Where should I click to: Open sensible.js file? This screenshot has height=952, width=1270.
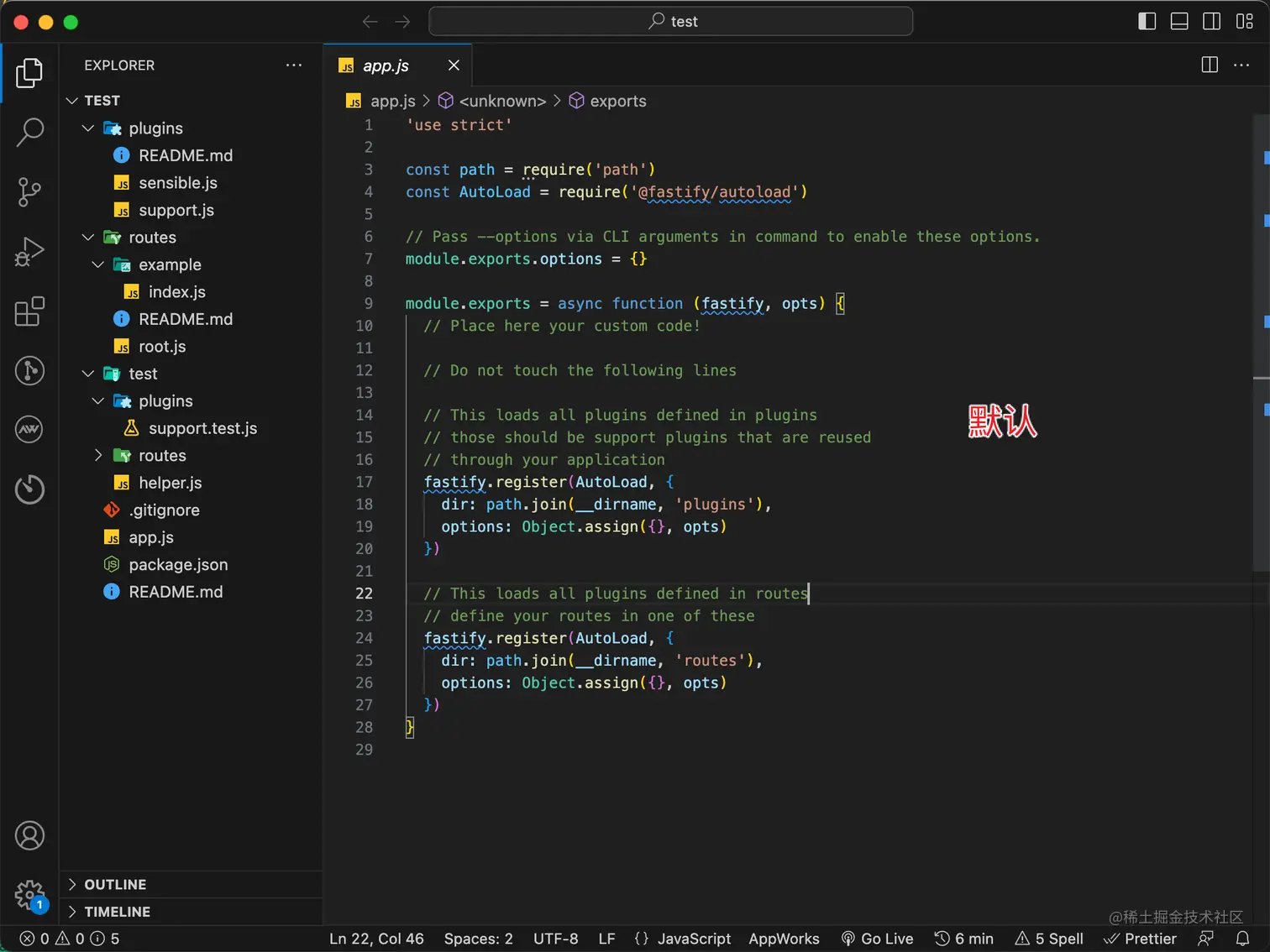[x=192, y=183]
